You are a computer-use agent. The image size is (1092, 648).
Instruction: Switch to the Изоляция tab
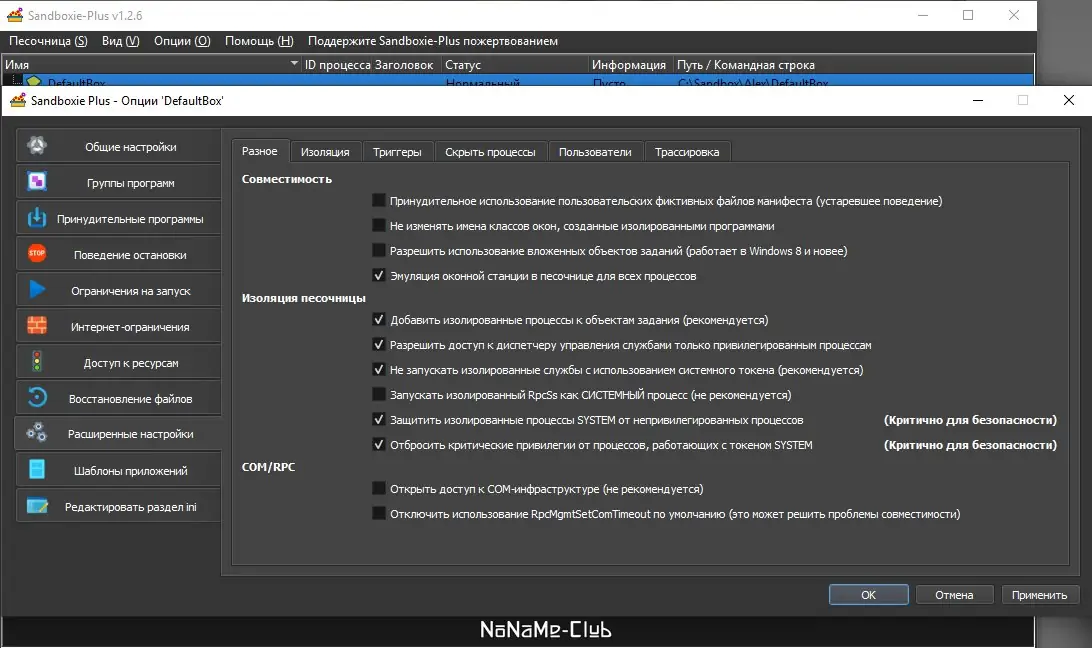[x=325, y=152]
